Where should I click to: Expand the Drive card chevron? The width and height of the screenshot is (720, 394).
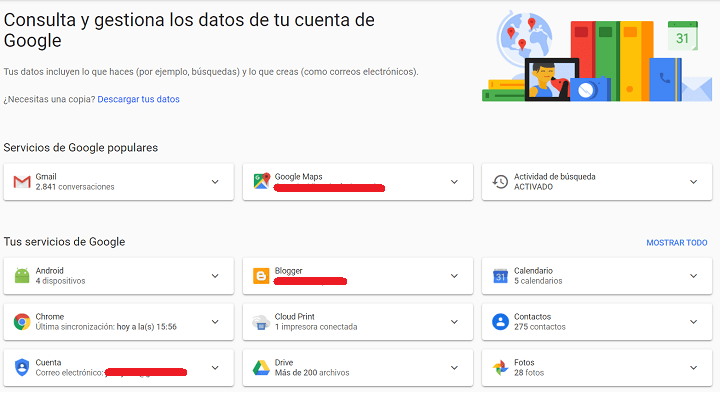pyautogui.click(x=454, y=368)
